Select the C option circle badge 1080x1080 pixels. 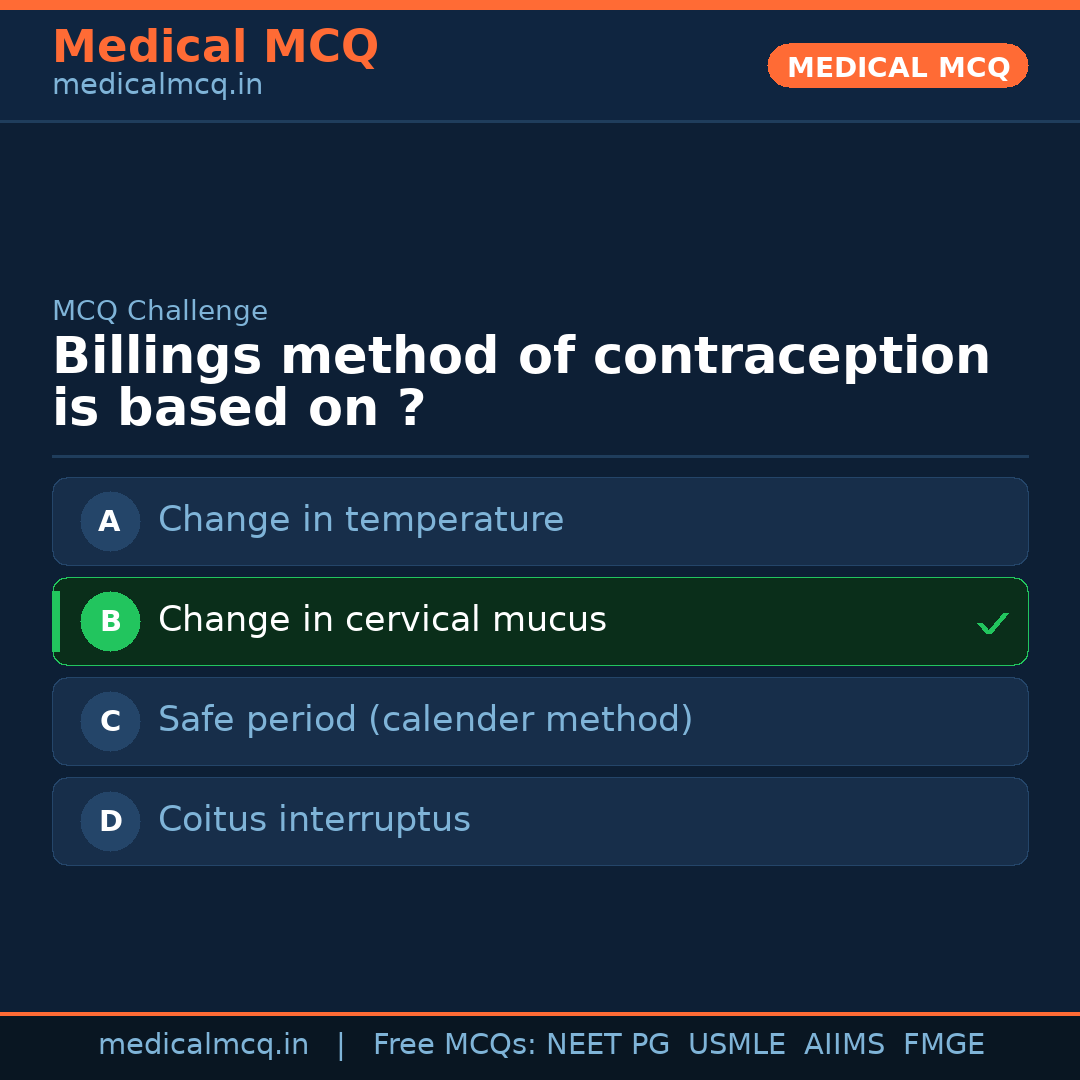(110, 721)
